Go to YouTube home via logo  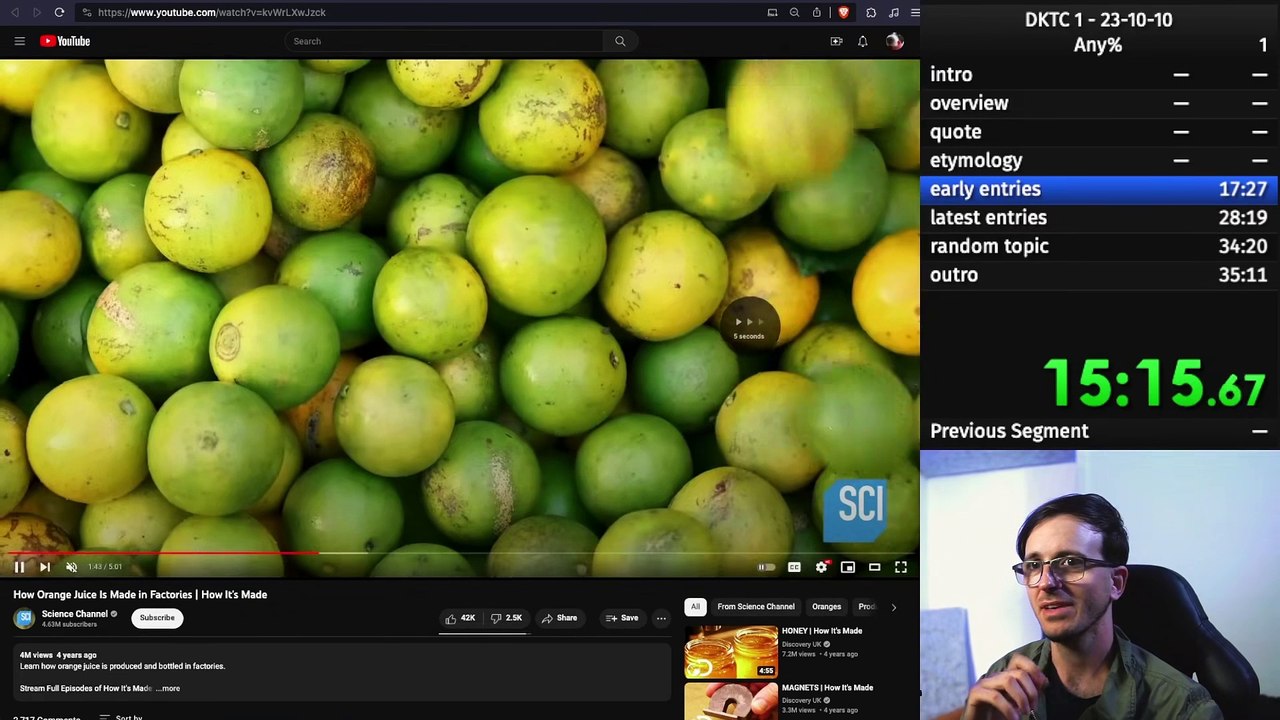point(65,41)
